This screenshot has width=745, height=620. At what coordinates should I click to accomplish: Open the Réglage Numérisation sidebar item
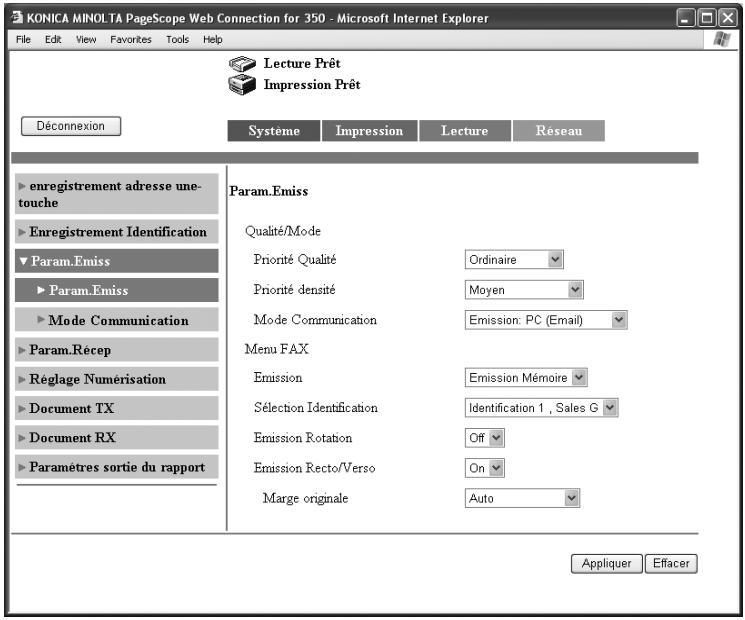116,379
